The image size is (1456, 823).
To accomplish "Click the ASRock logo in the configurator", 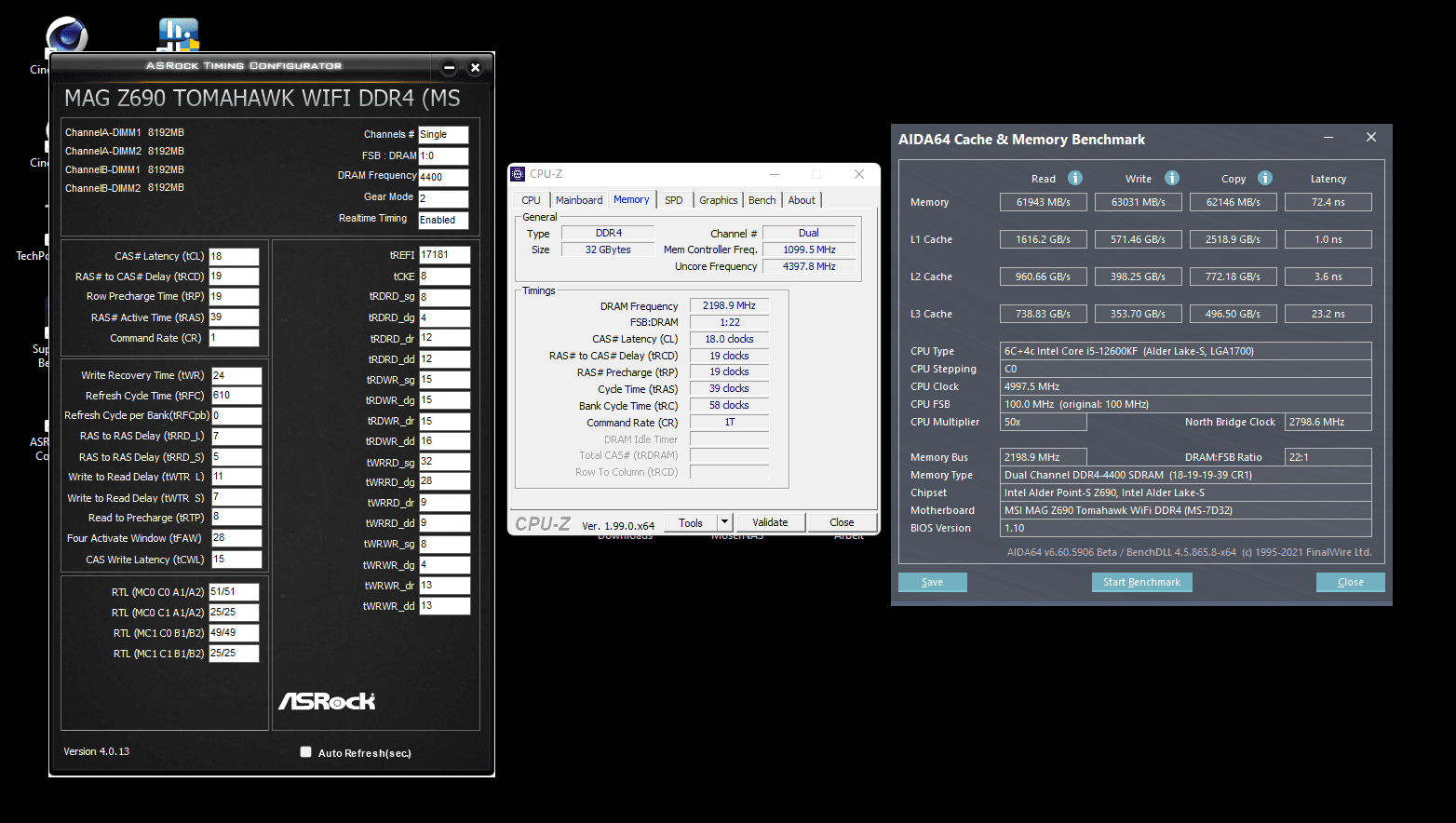I will [327, 701].
